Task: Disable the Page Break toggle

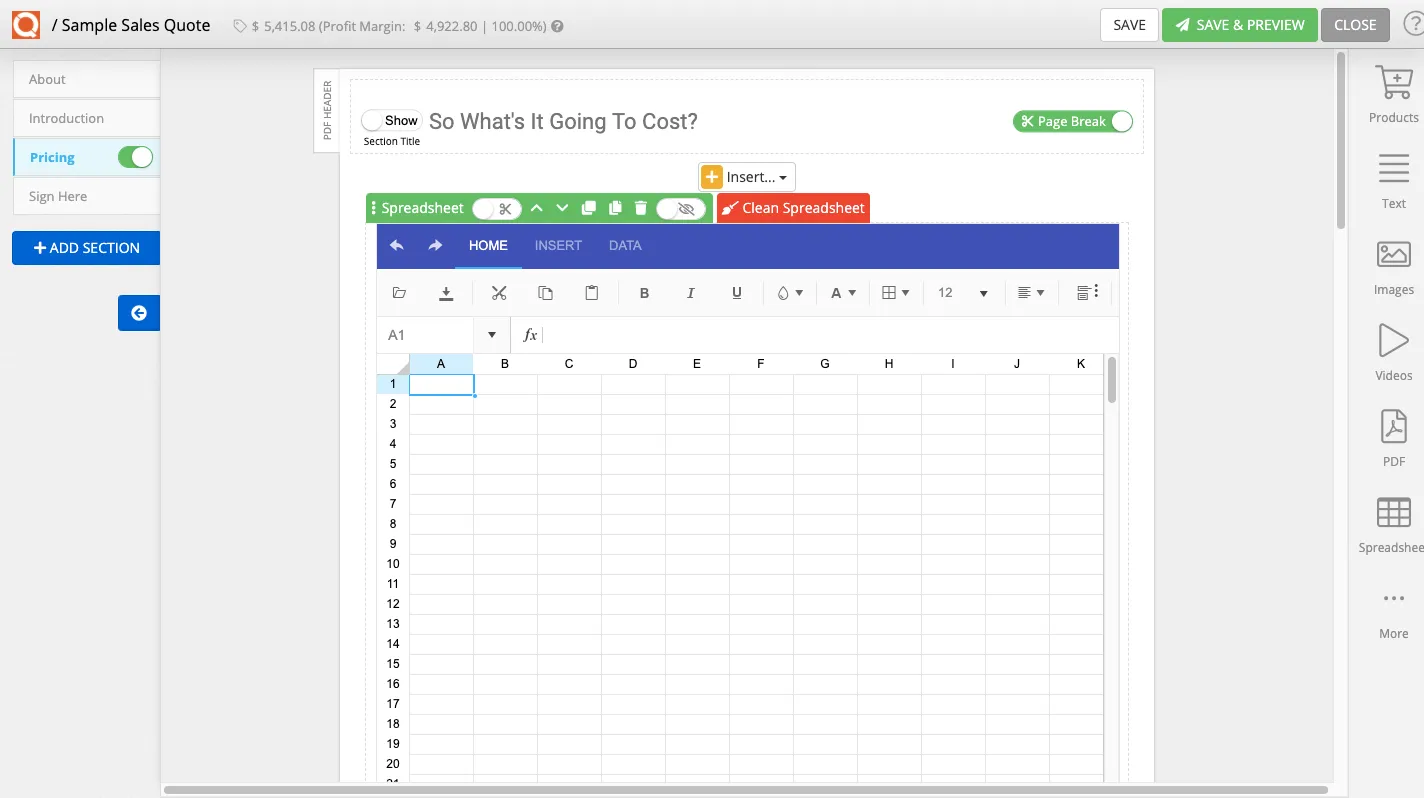Action: coord(1119,120)
